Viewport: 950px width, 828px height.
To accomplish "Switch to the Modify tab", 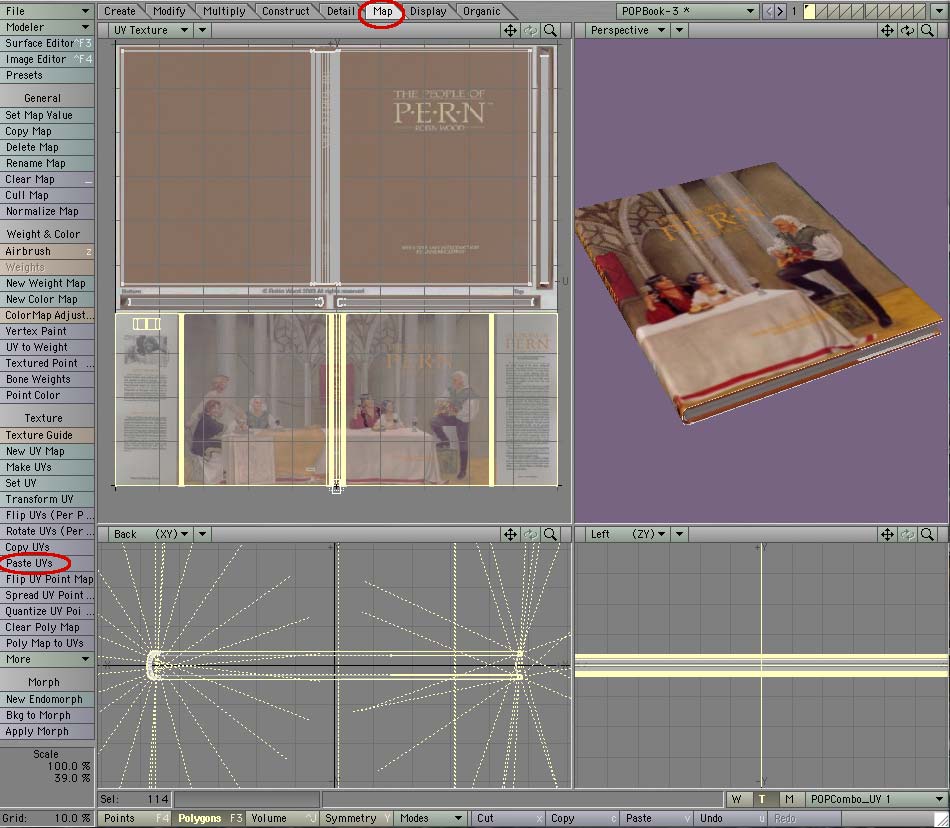I will pos(169,11).
